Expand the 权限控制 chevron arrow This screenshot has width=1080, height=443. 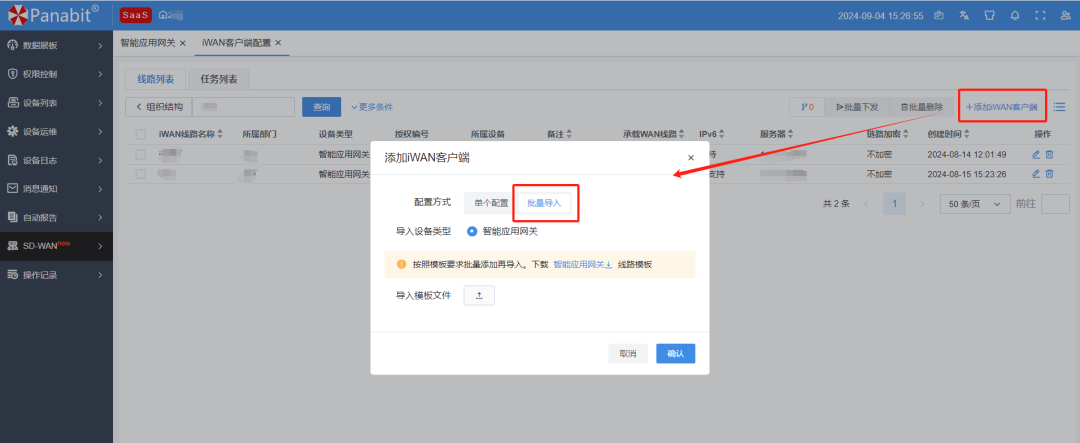coord(100,74)
